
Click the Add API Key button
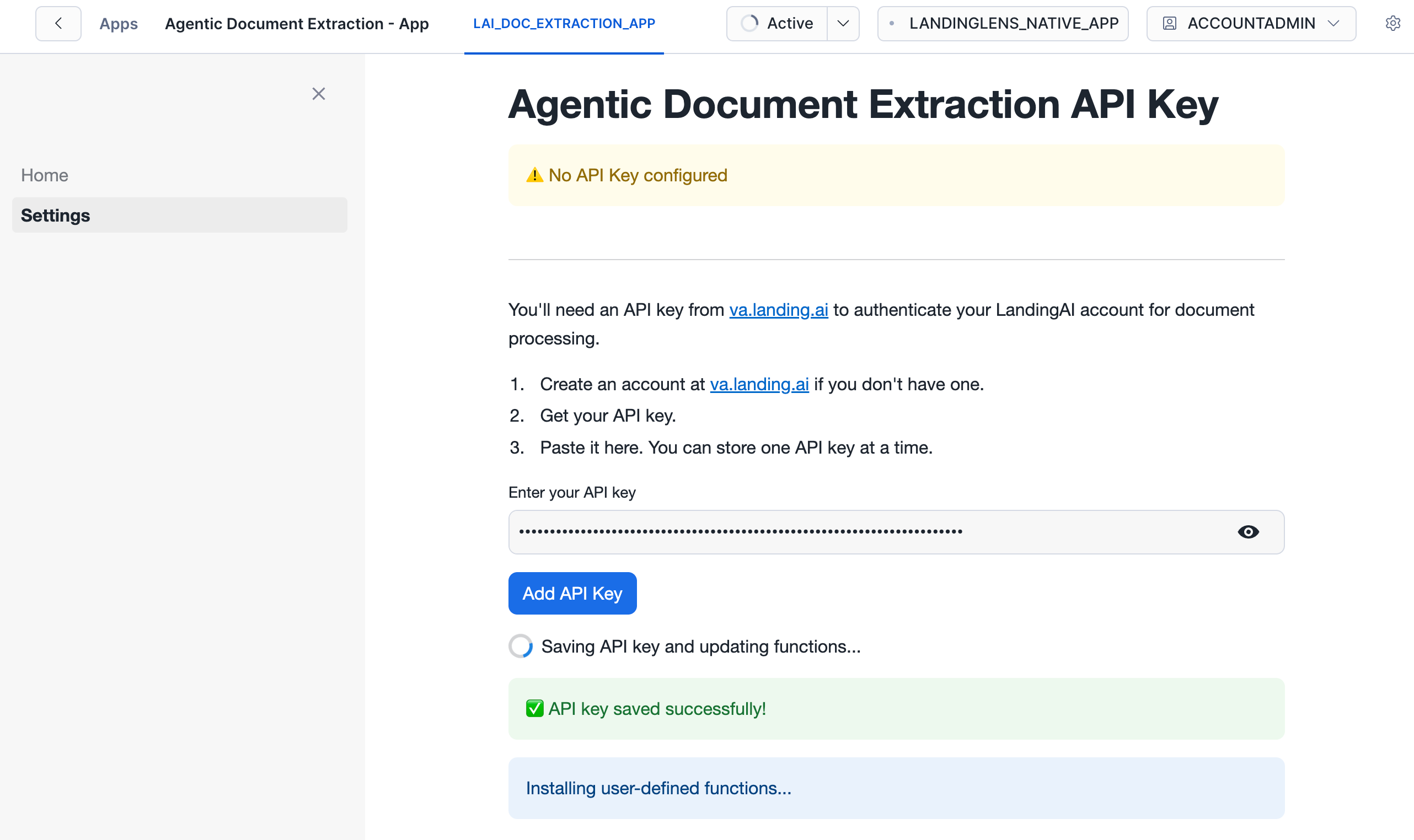coord(572,593)
